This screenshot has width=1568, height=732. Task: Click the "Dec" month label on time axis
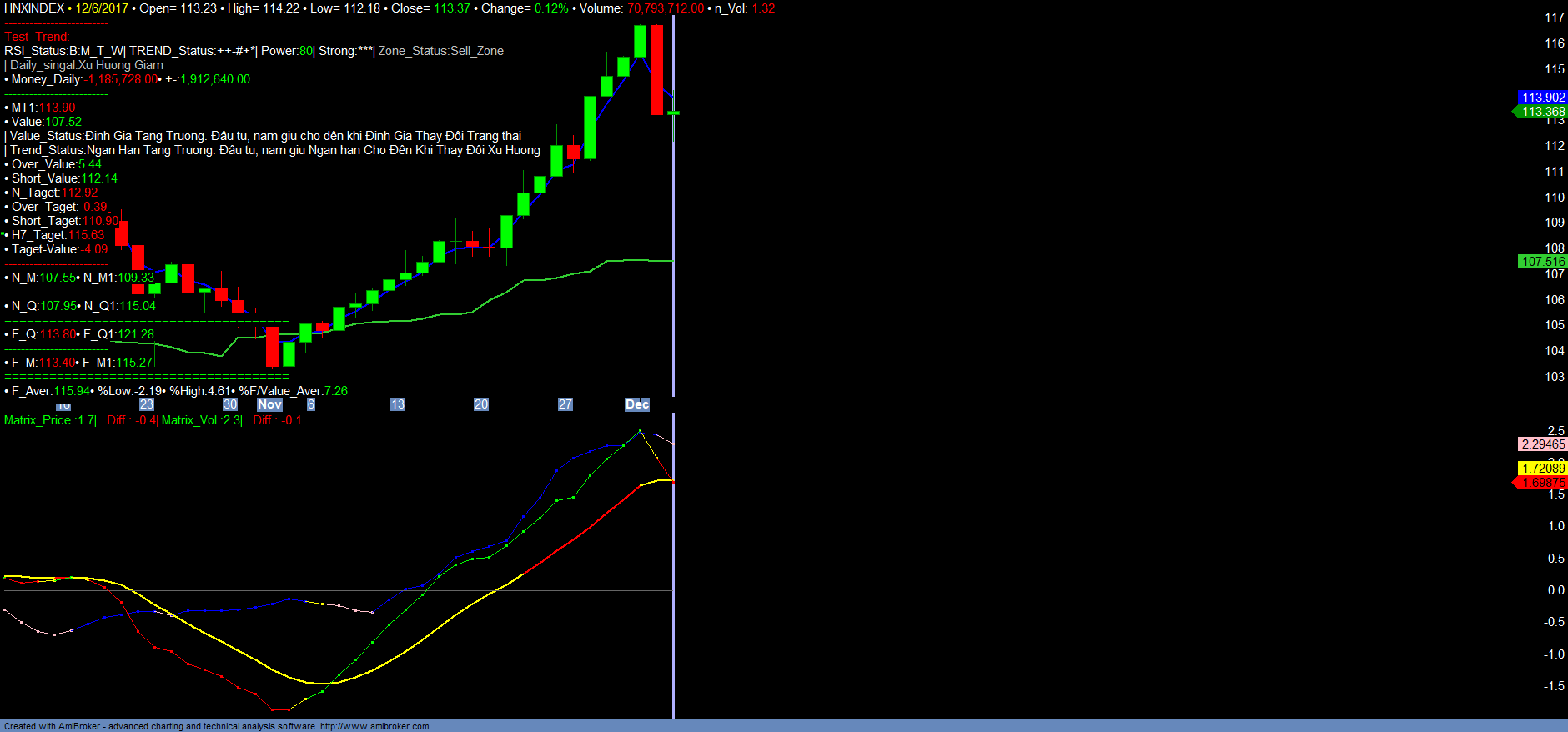636,404
